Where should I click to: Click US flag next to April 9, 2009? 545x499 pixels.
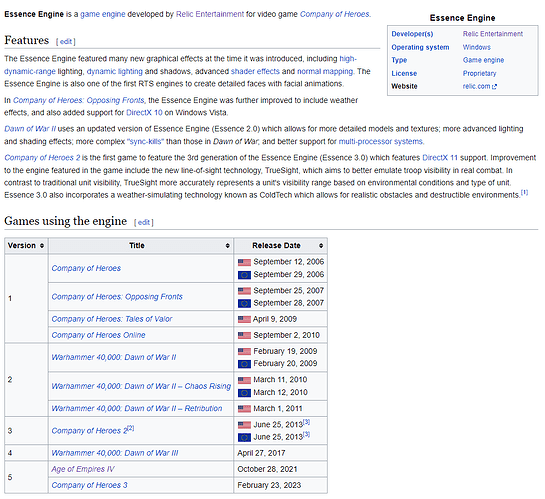pos(244,319)
